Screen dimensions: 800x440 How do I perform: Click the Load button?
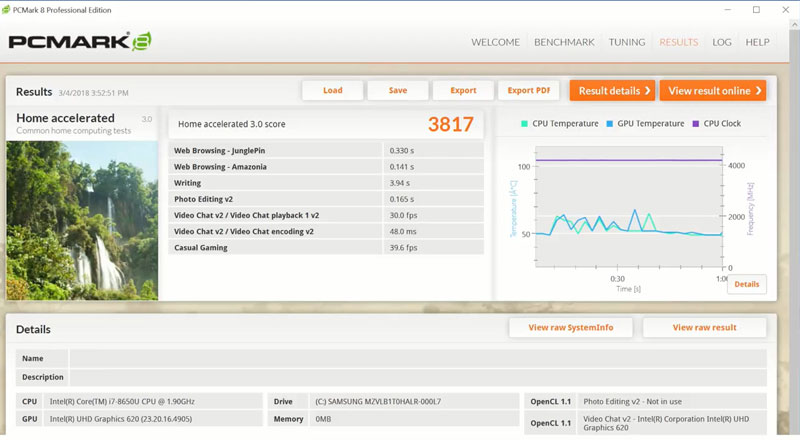pyautogui.click(x=333, y=90)
